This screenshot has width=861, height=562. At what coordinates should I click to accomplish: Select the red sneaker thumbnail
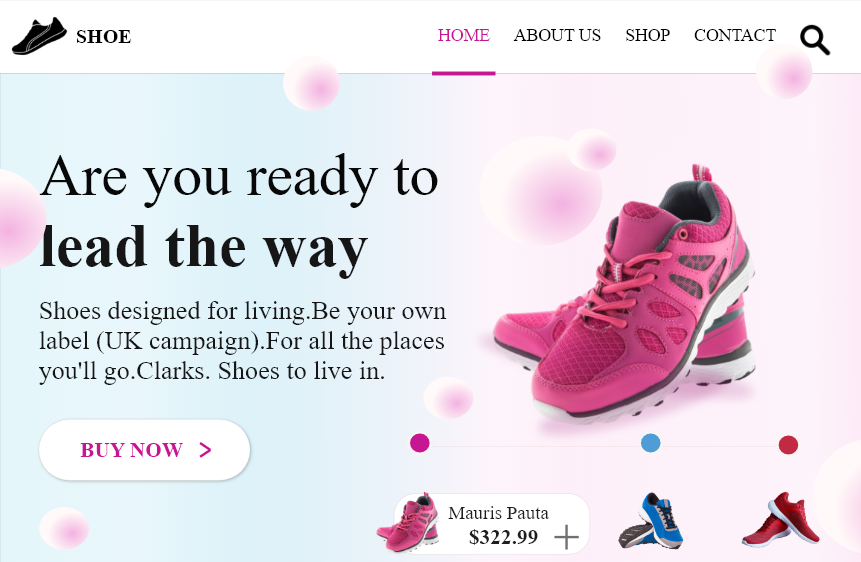[x=781, y=519]
